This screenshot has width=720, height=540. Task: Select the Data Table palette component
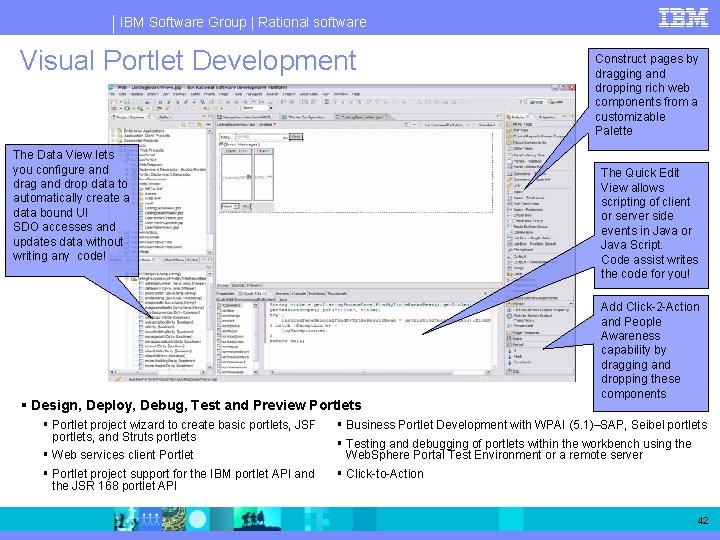pos(521,148)
